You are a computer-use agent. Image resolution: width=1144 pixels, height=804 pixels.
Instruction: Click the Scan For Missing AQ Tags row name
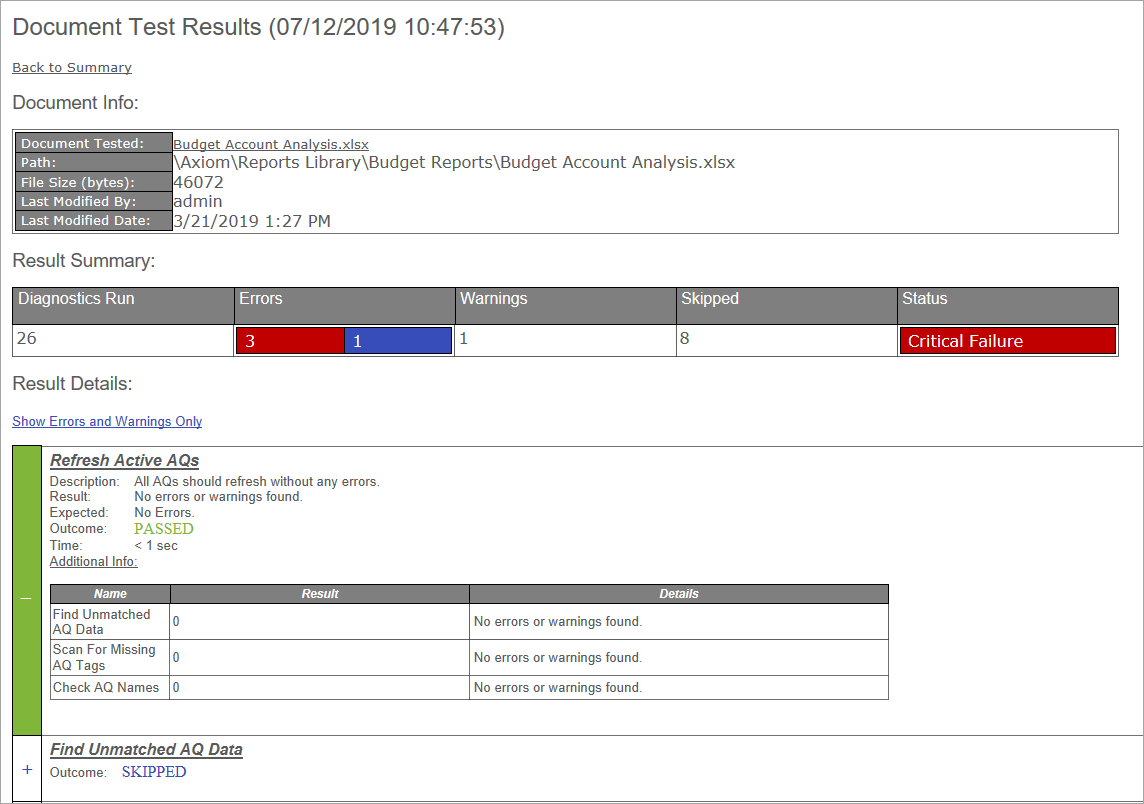(x=104, y=657)
